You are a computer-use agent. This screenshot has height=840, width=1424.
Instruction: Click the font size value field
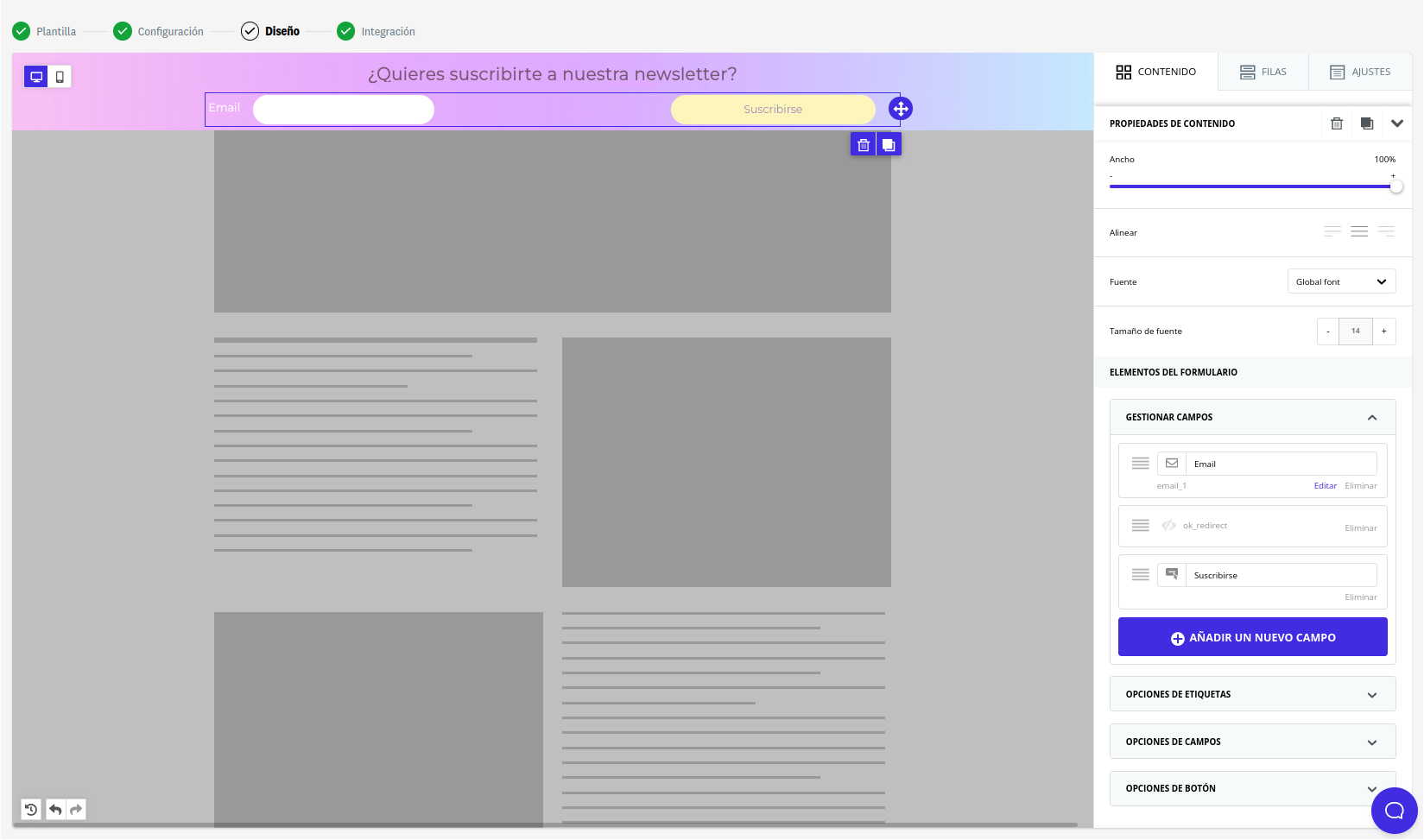click(x=1356, y=332)
